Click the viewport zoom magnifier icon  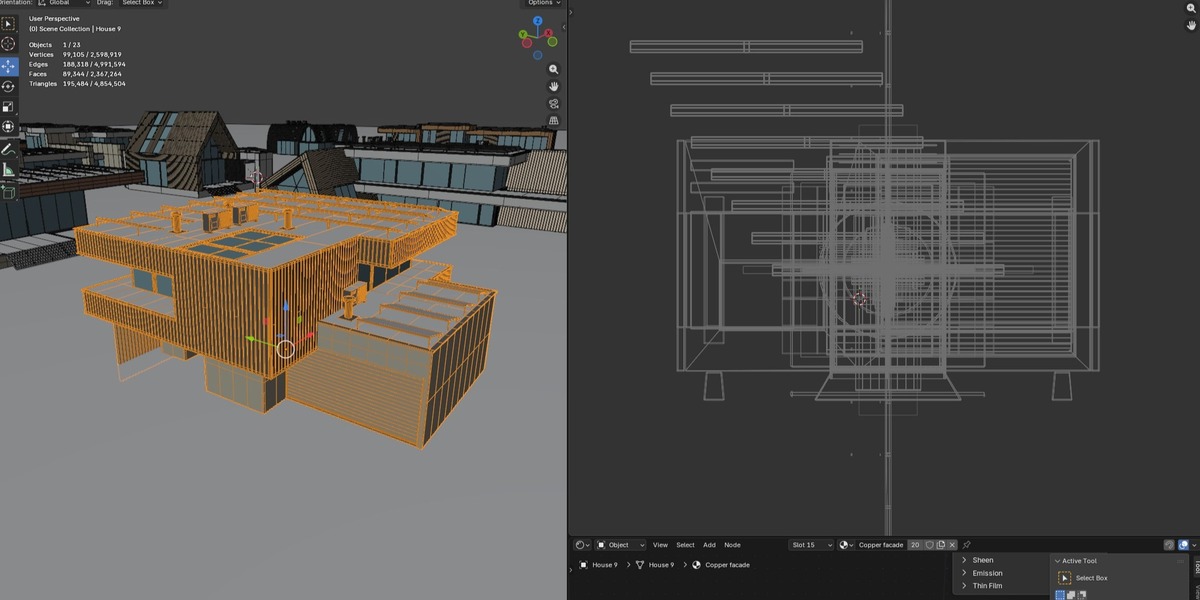[x=553, y=70]
